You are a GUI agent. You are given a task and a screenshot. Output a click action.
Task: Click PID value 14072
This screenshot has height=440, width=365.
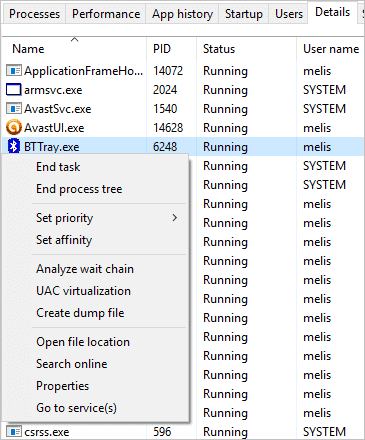[168, 71]
